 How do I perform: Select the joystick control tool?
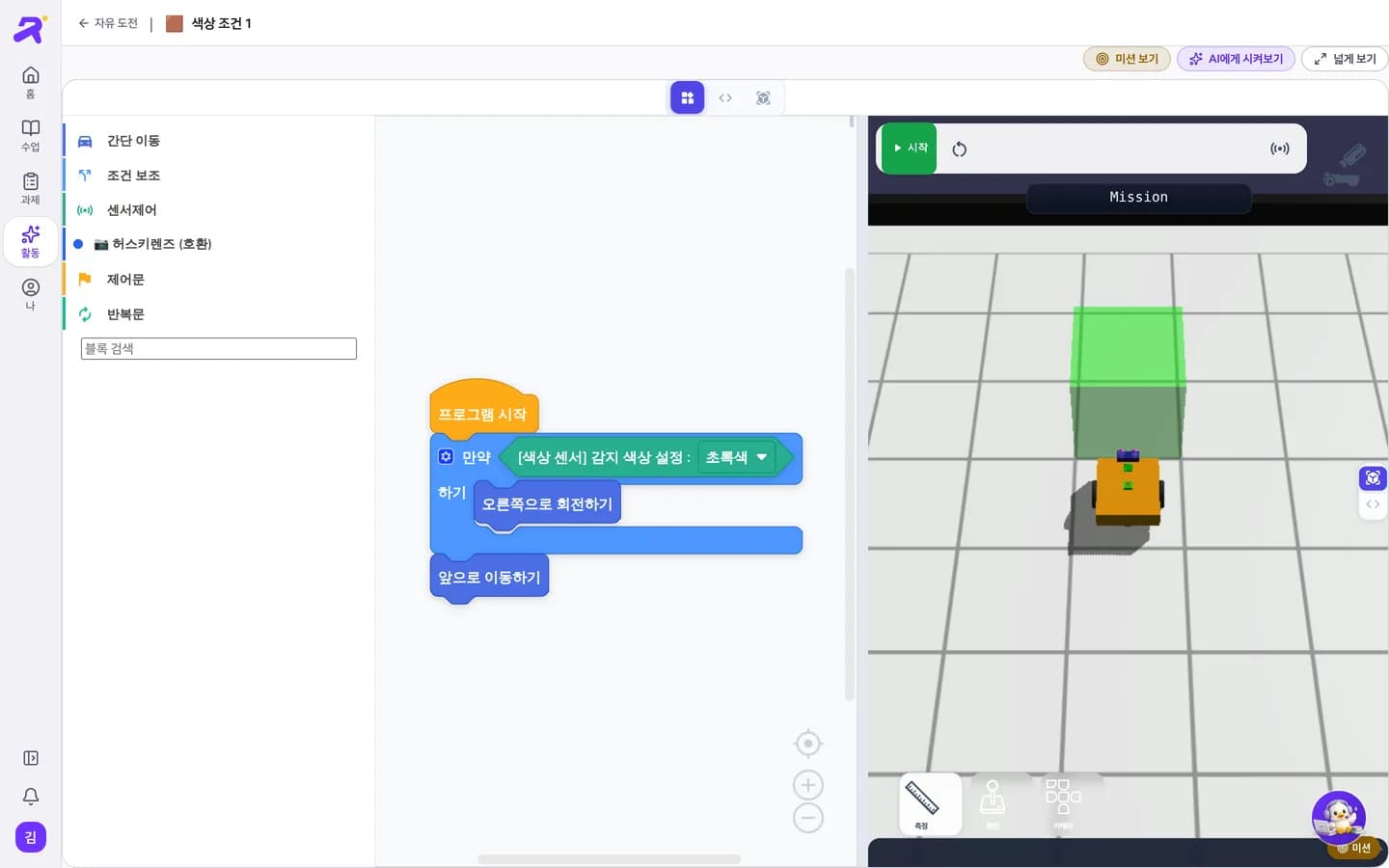993,804
